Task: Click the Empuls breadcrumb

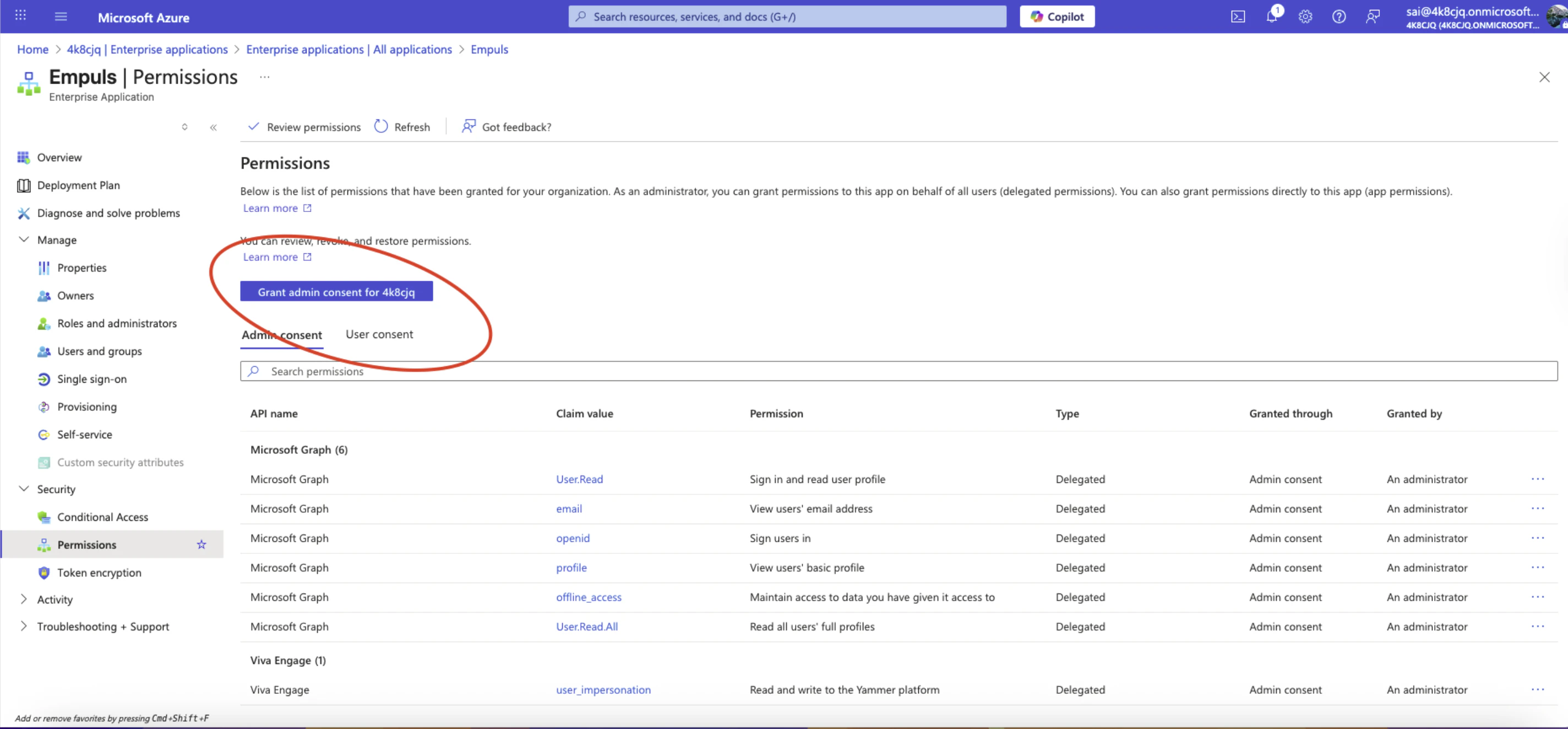Action: click(489, 50)
